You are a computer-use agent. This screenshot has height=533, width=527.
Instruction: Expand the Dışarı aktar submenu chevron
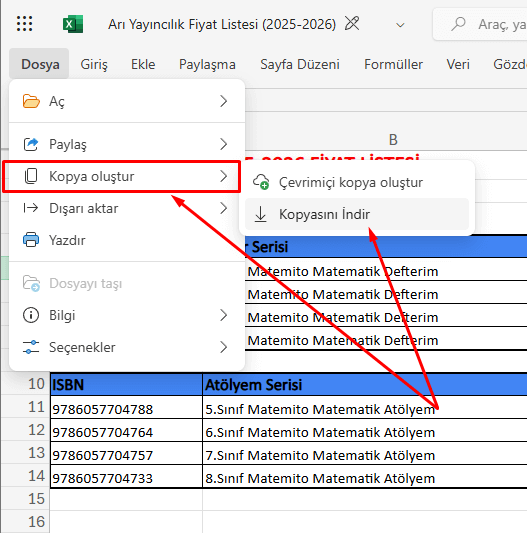point(223,208)
